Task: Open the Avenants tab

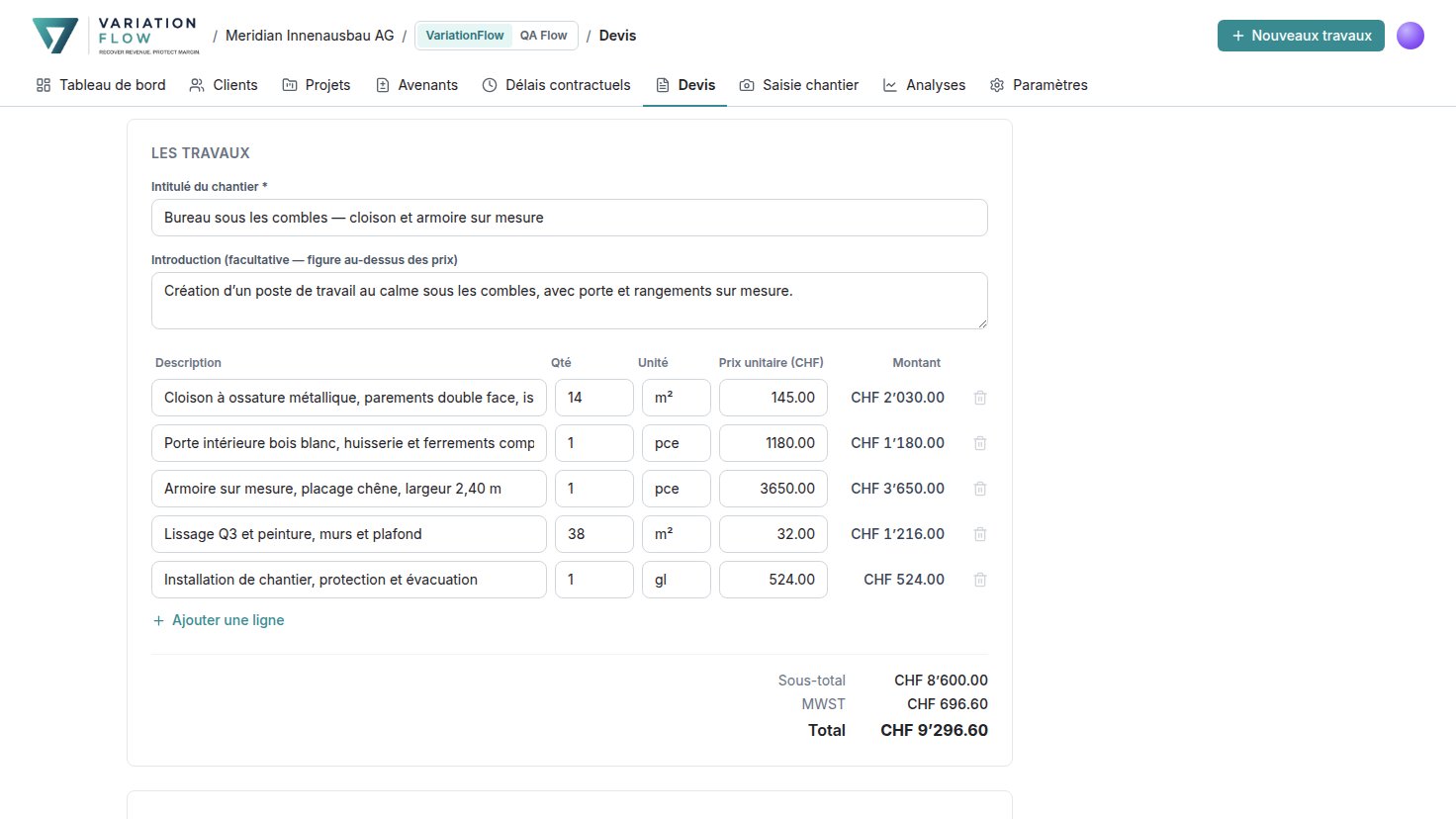Action: (416, 85)
